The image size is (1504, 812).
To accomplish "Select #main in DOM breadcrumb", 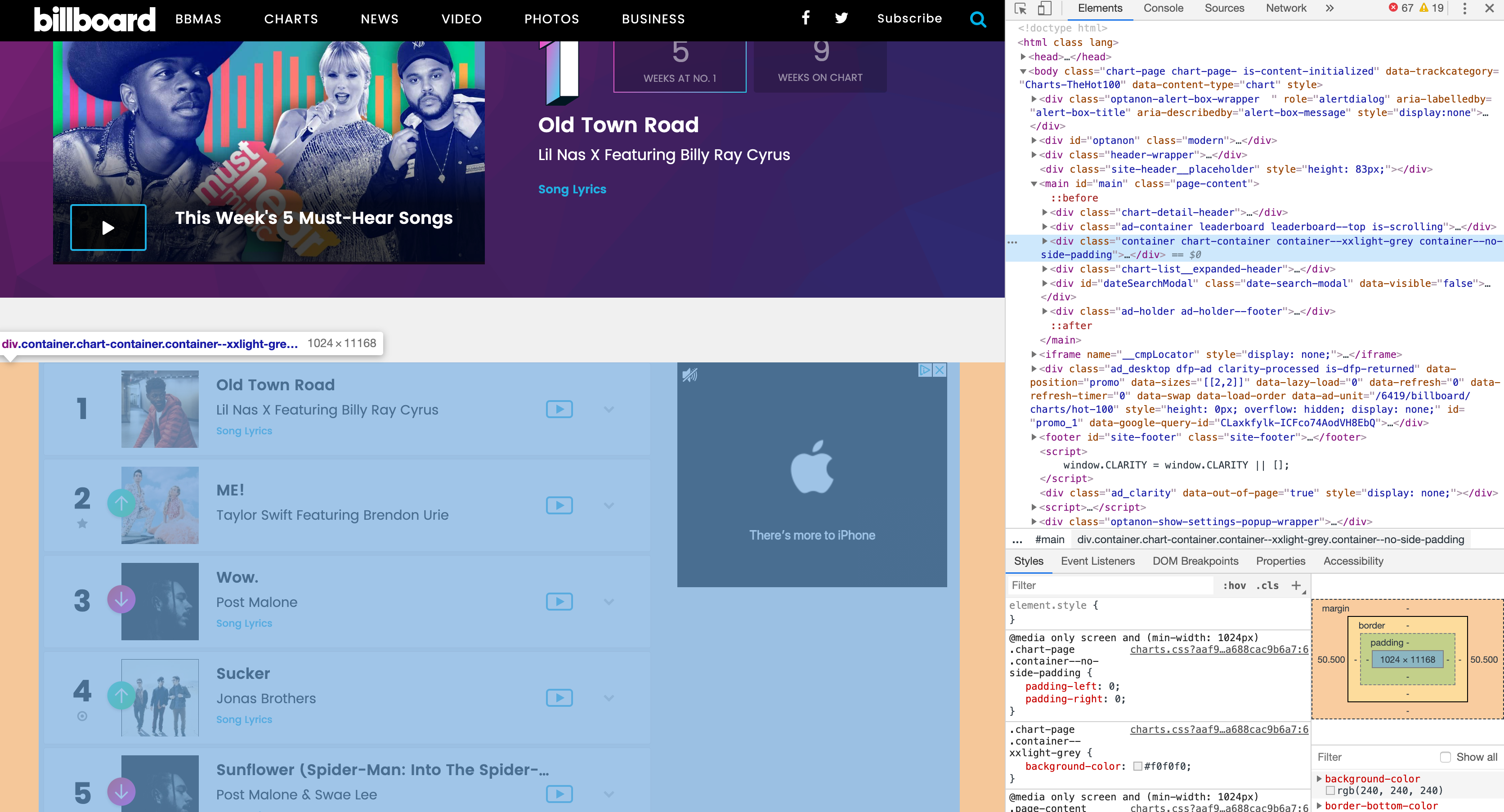I will pos(1050,540).
